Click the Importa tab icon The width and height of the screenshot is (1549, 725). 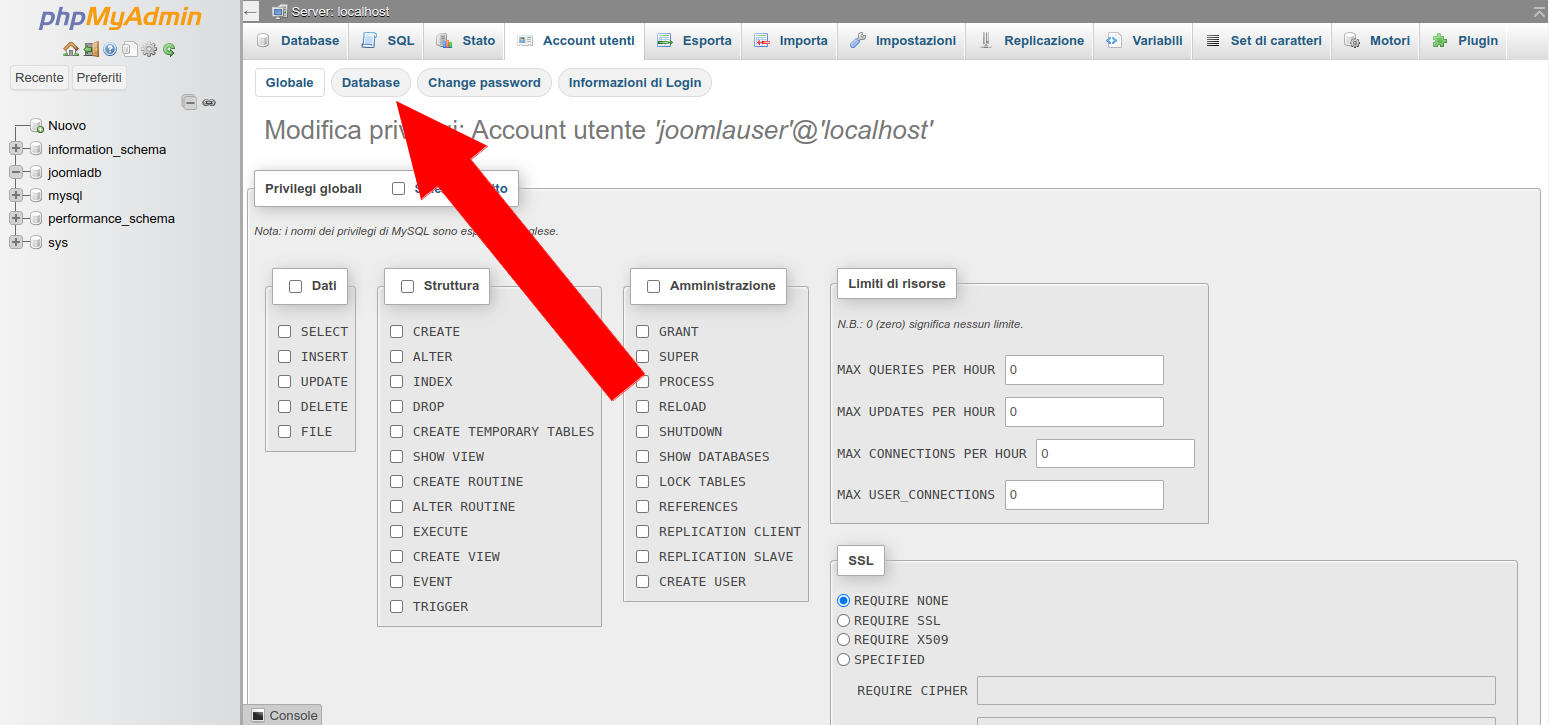[761, 41]
